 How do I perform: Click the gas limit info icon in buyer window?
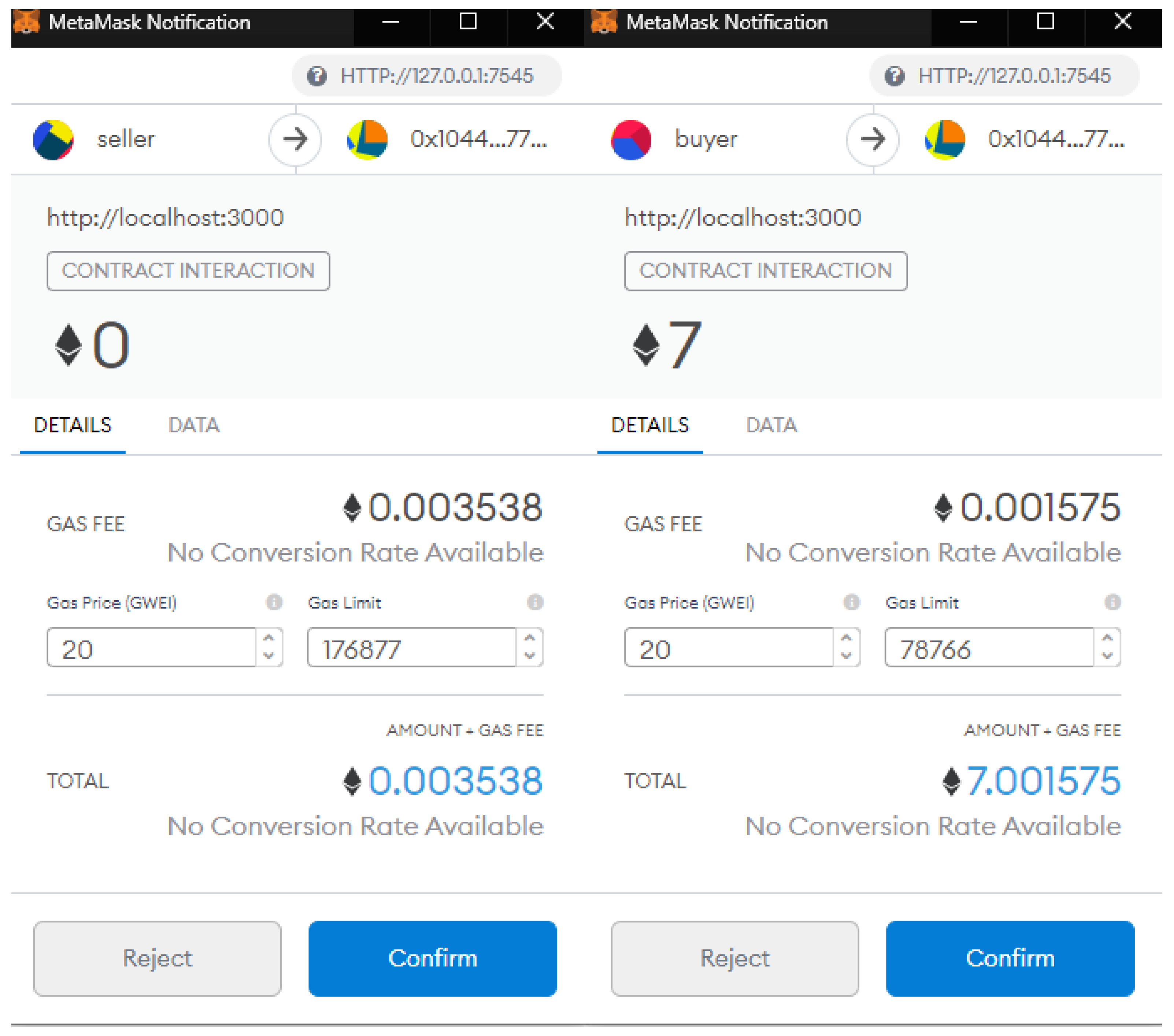pos(1112,602)
